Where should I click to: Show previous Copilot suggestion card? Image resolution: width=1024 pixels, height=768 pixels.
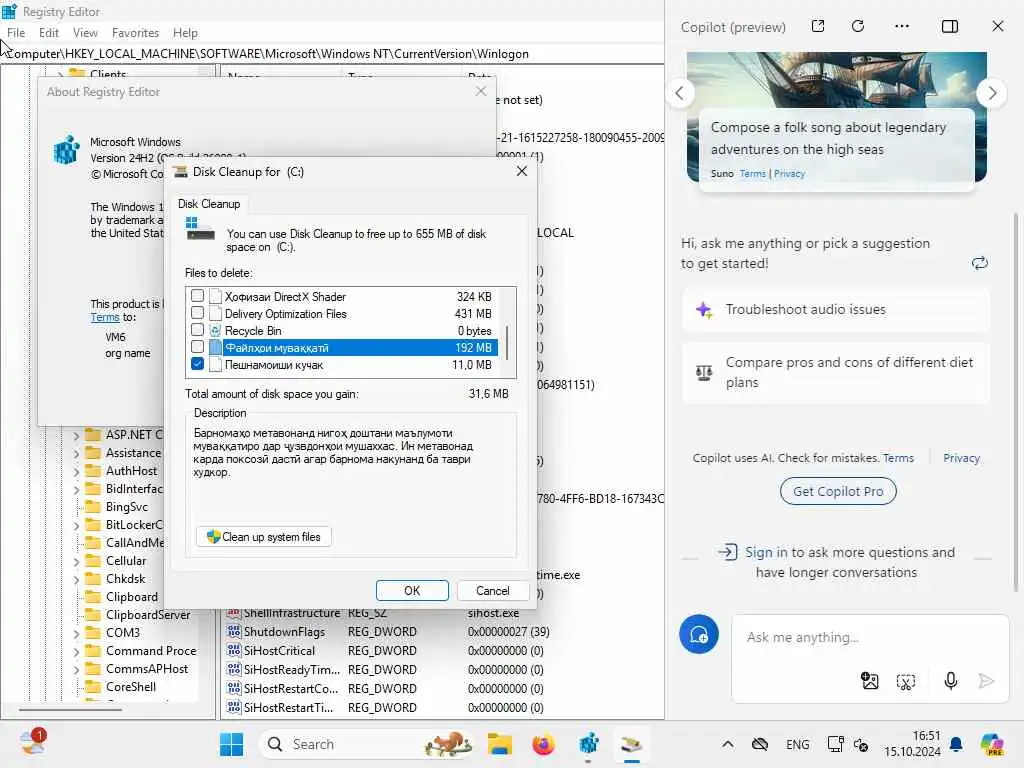(x=680, y=93)
